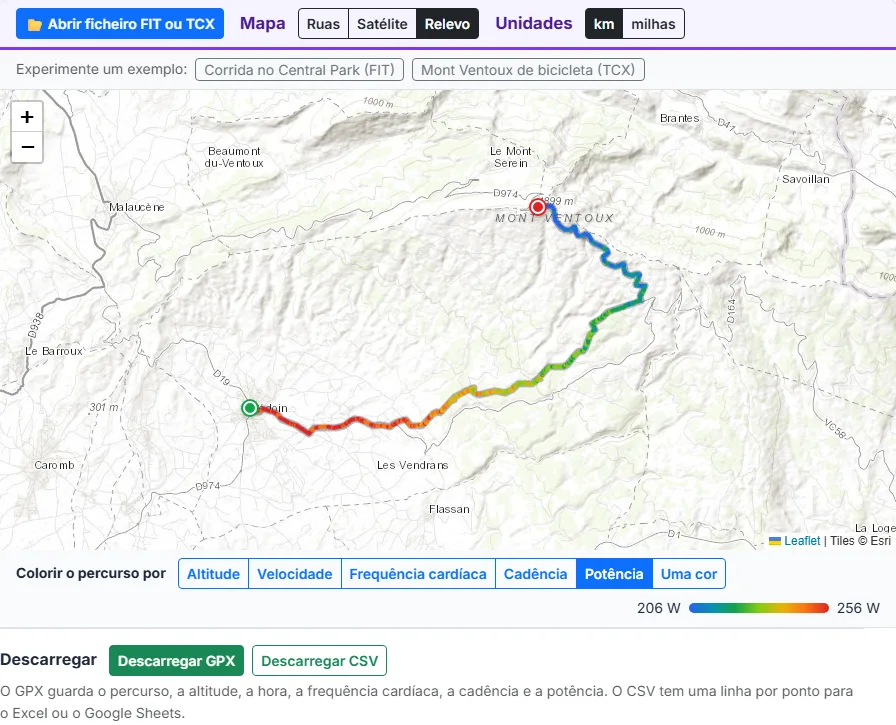Color the route by Cadência
The width and height of the screenshot is (896, 725).
[535, 574]
